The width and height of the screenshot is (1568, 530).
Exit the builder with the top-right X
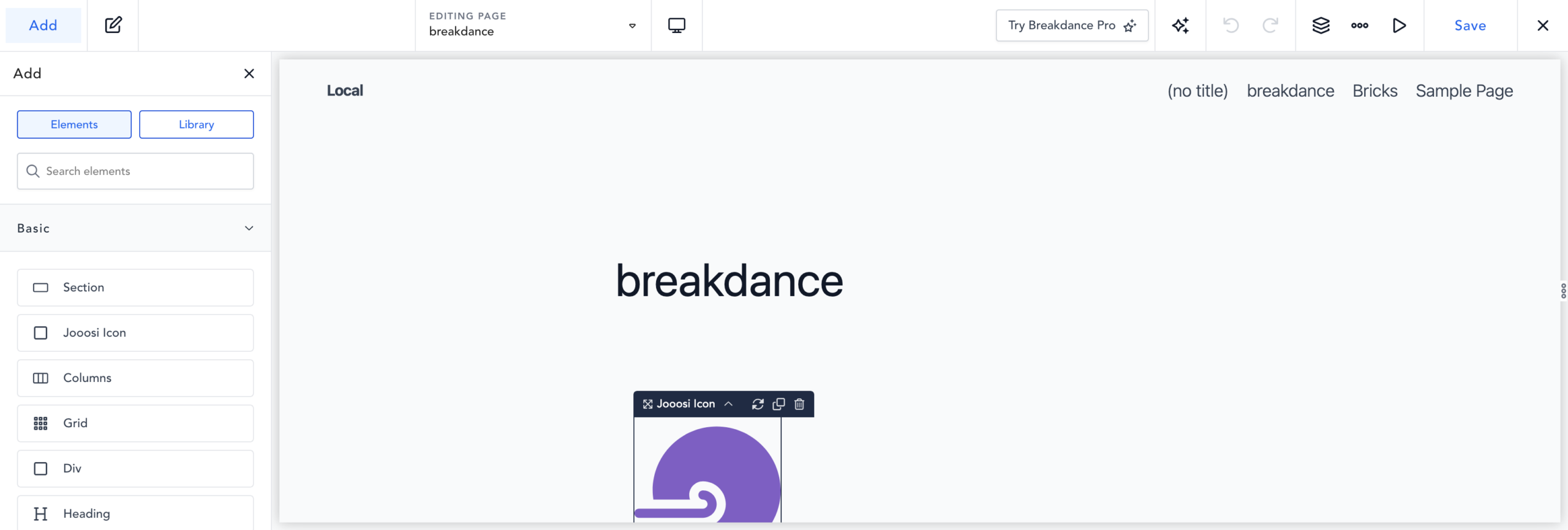coord(1543,25)
